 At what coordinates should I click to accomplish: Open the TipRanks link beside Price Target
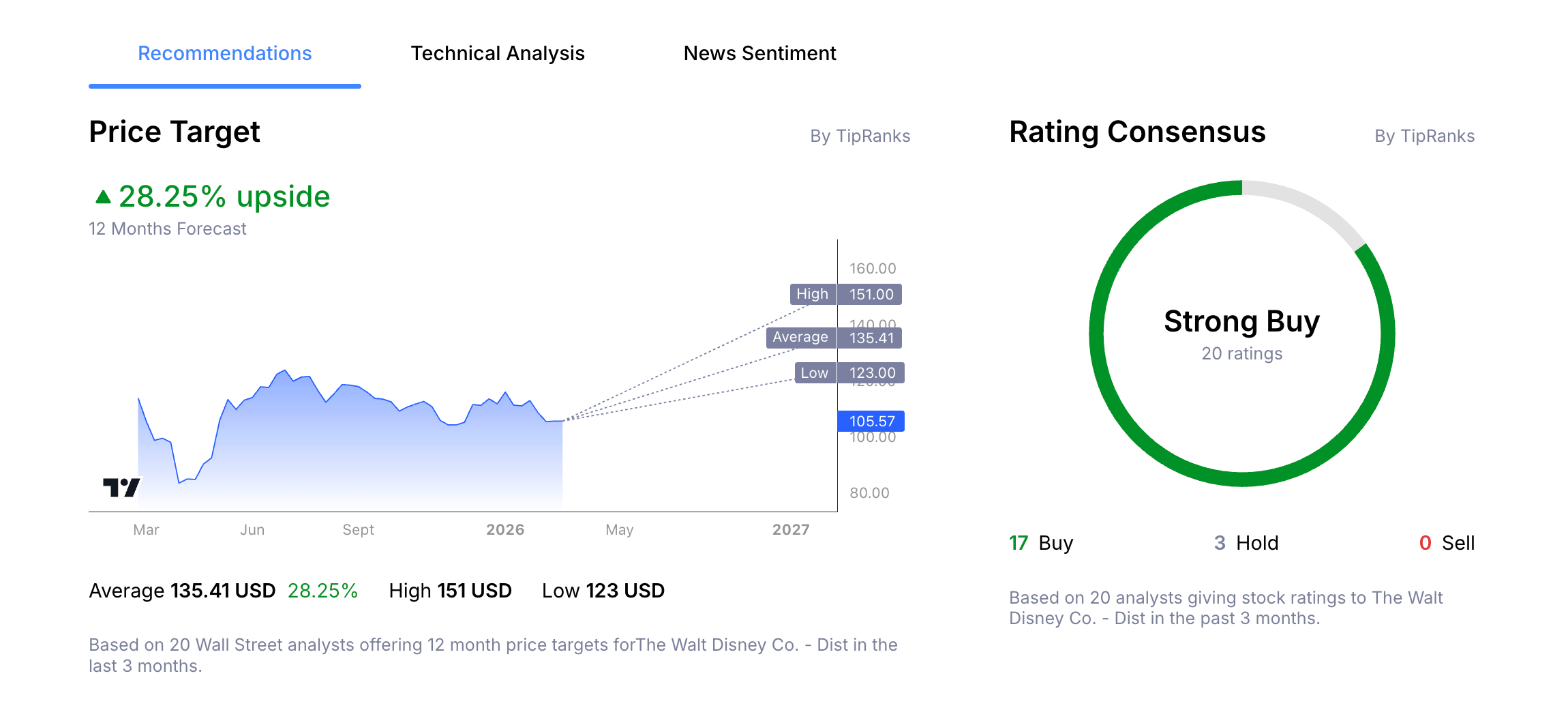pos(860,136)
